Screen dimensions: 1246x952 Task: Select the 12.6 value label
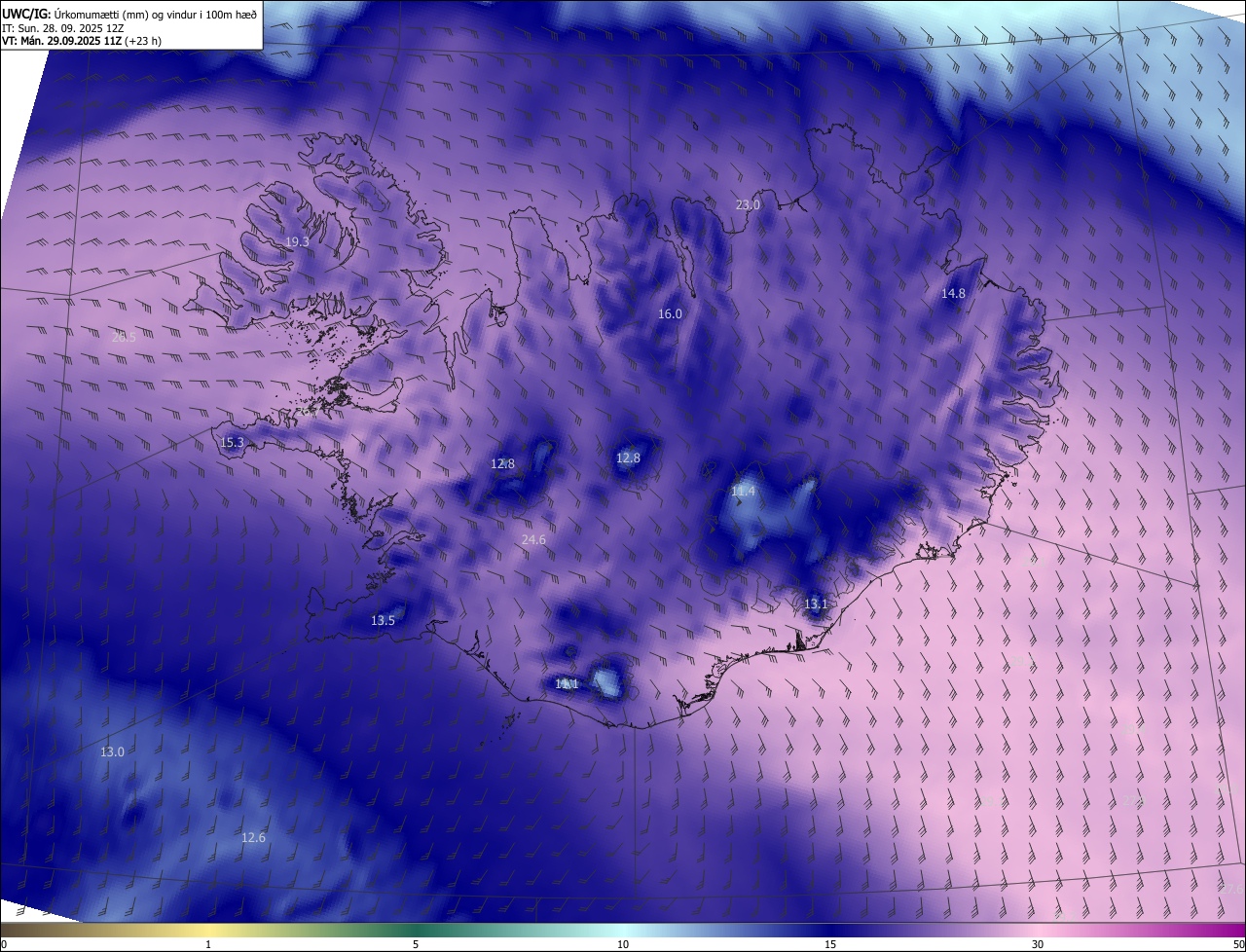pos(253,838)
